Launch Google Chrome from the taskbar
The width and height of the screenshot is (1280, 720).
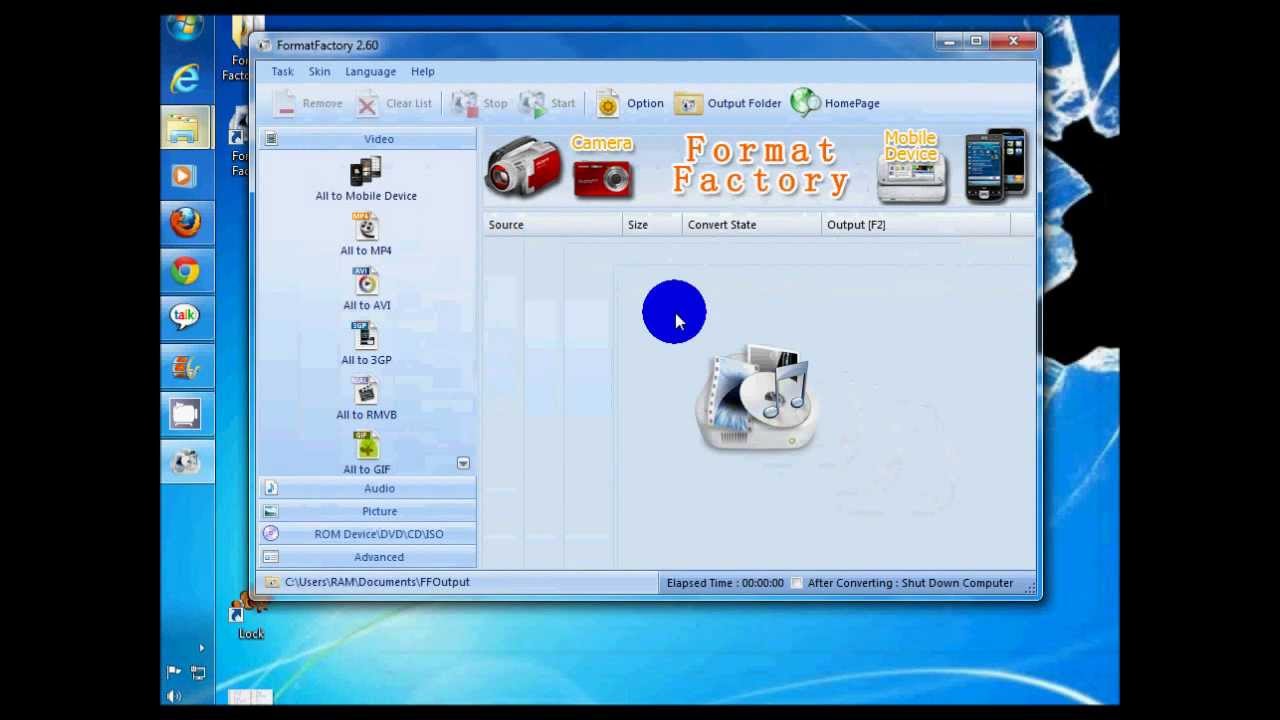[x=185, y=271]
